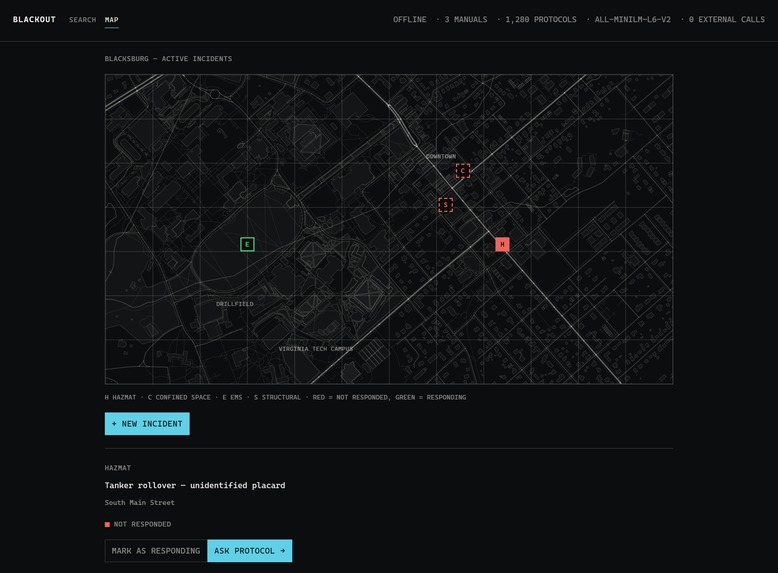Click the NOT RESPONDED status label

coord(142,524)
